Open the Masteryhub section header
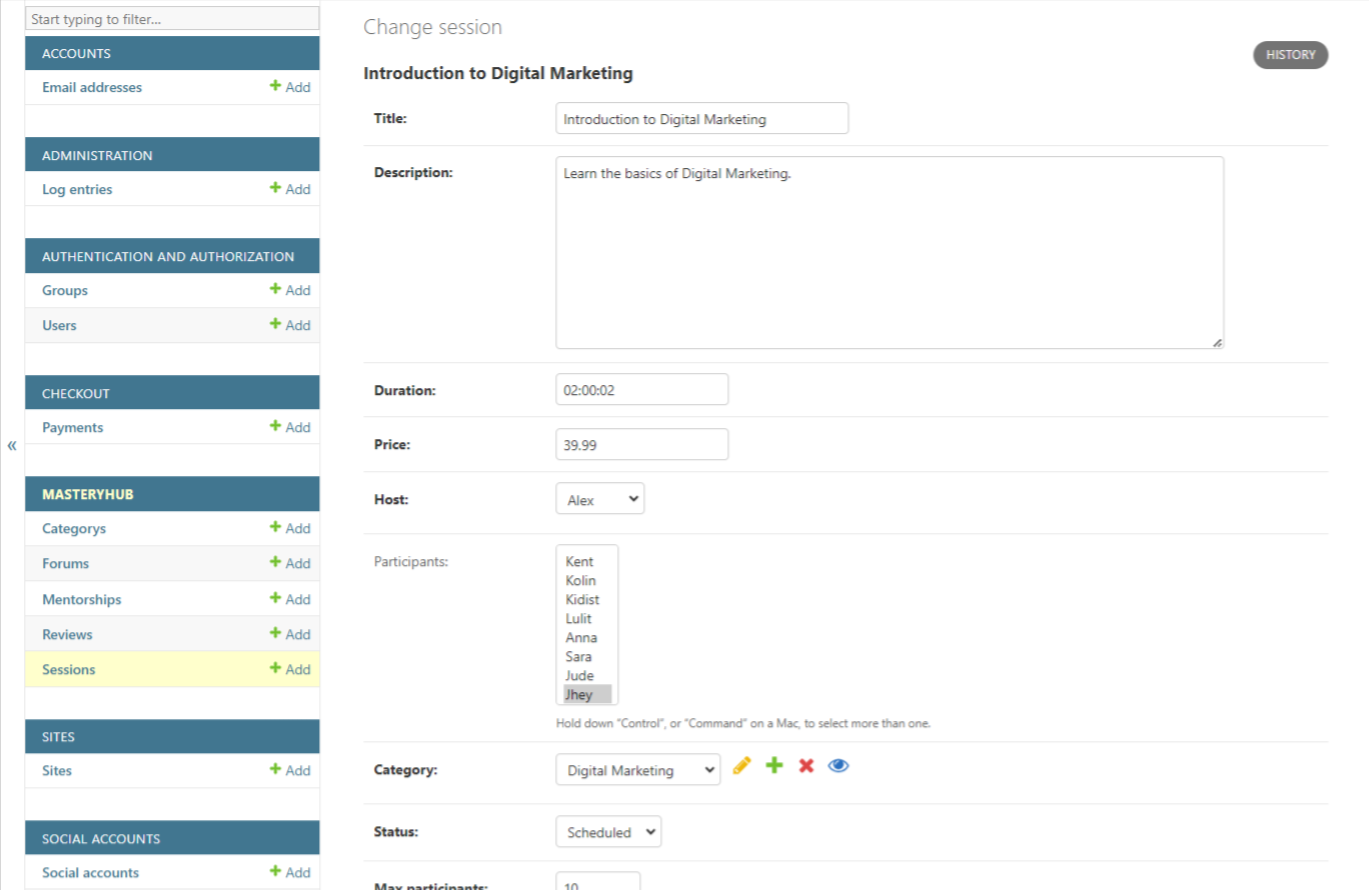 point(88,494)
